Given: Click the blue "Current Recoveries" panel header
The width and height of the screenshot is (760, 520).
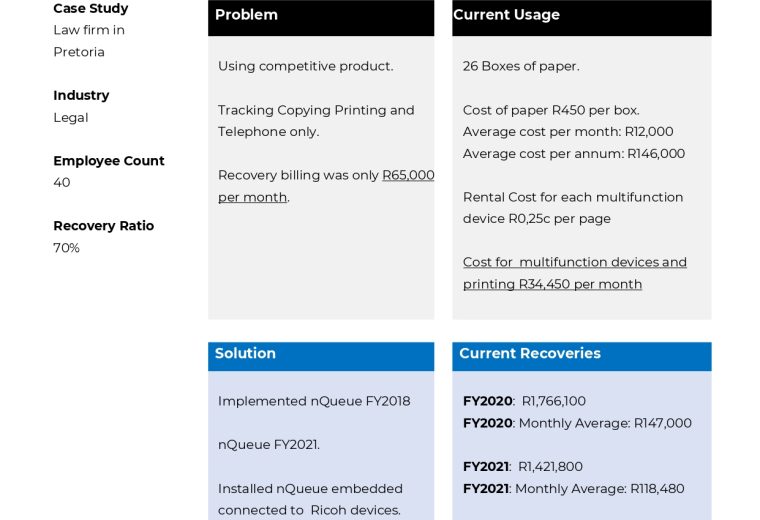Looking at the screenshot, I should 581,355.
